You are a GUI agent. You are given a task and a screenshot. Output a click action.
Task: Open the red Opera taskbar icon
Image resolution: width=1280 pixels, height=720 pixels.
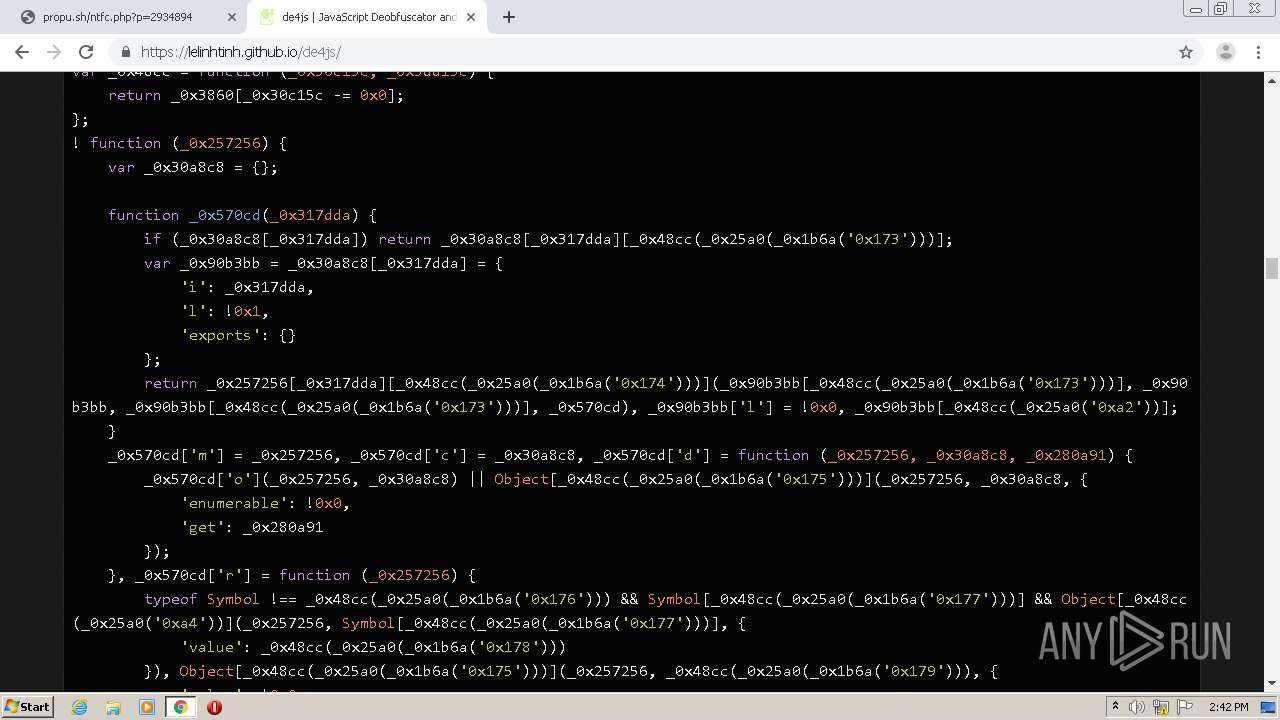(214, 707)
